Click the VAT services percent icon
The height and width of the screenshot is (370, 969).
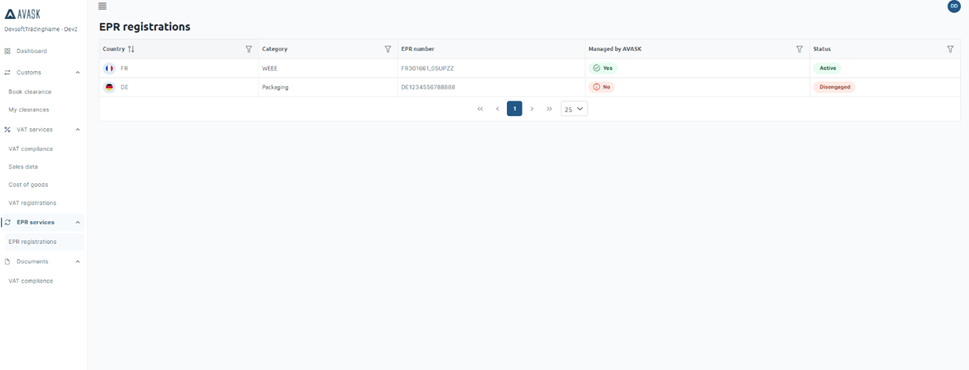(x=7, y=130)
